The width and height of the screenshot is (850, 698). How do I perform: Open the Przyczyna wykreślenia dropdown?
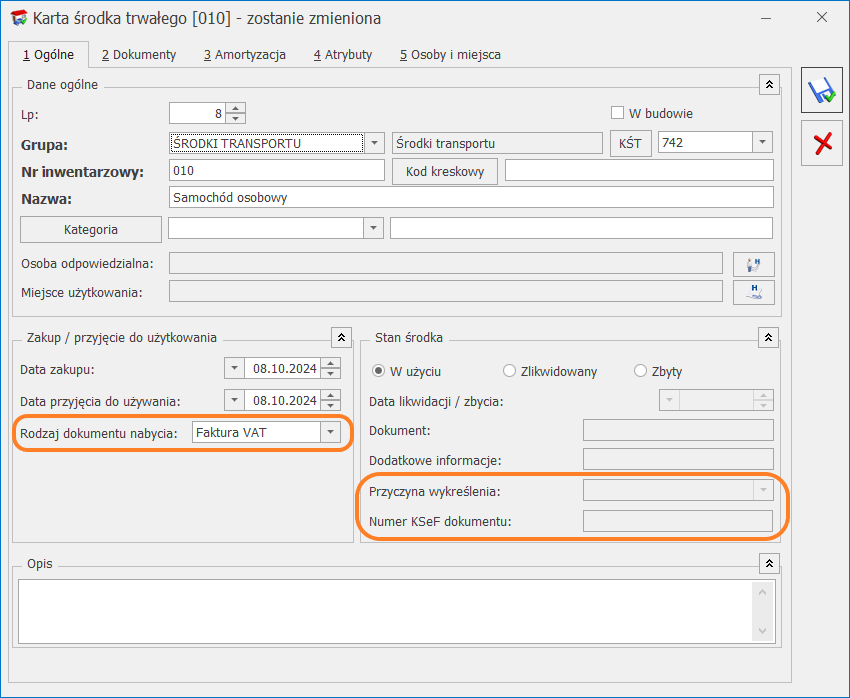763,490
